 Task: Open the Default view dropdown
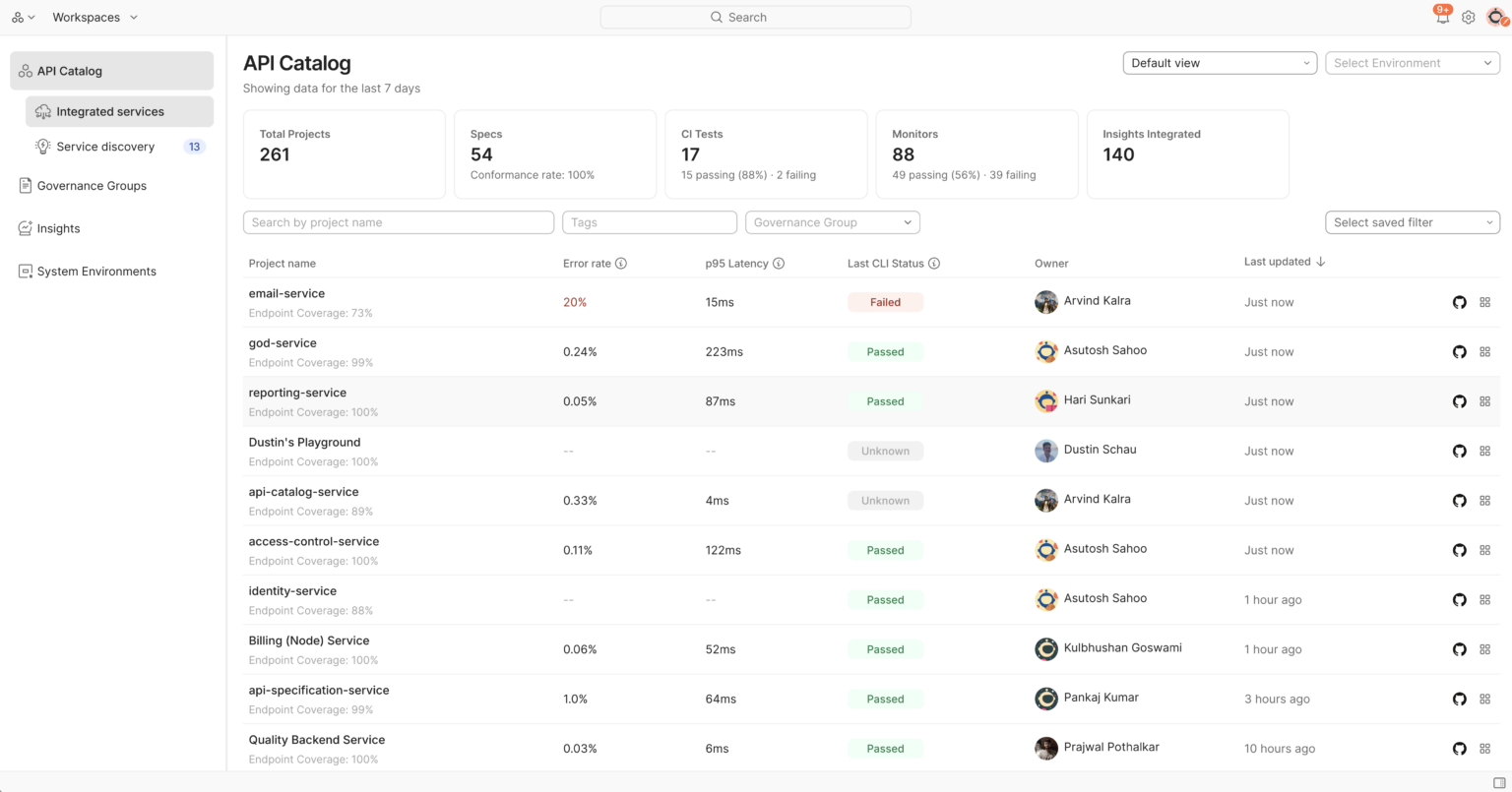[1220, 63]
